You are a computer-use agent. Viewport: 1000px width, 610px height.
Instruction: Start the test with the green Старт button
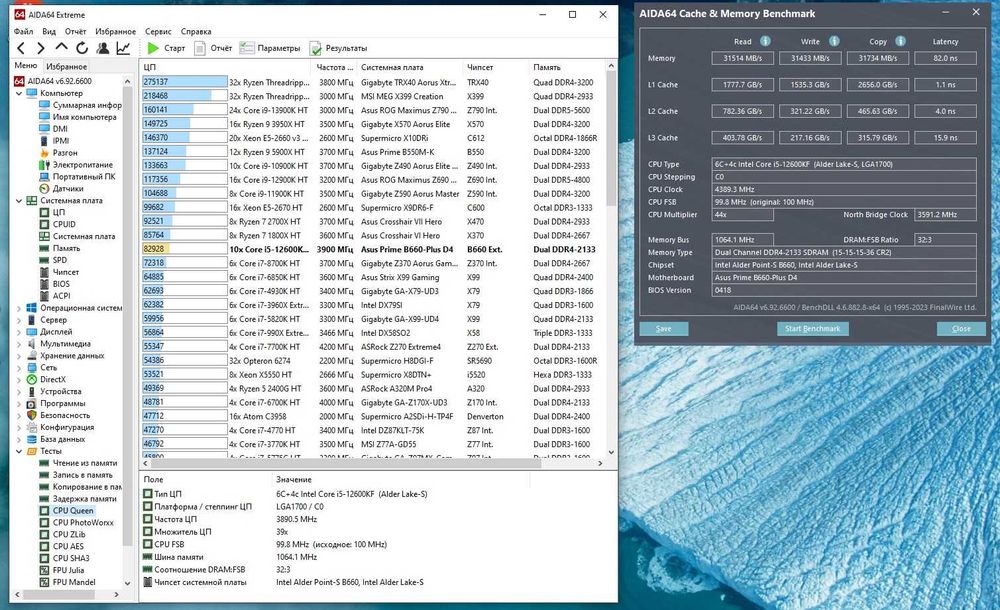click(x=166, y=48)
